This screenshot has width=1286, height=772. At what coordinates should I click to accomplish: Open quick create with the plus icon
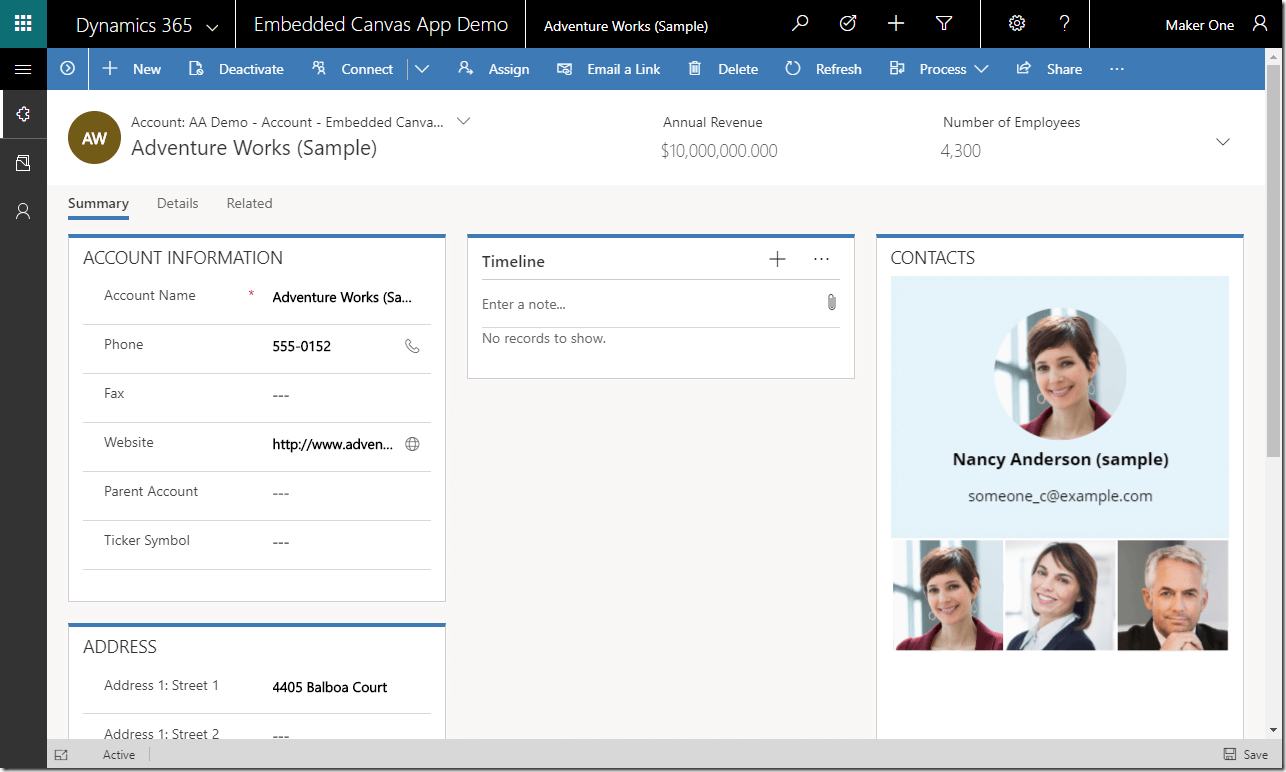click(x=895, y=22)
